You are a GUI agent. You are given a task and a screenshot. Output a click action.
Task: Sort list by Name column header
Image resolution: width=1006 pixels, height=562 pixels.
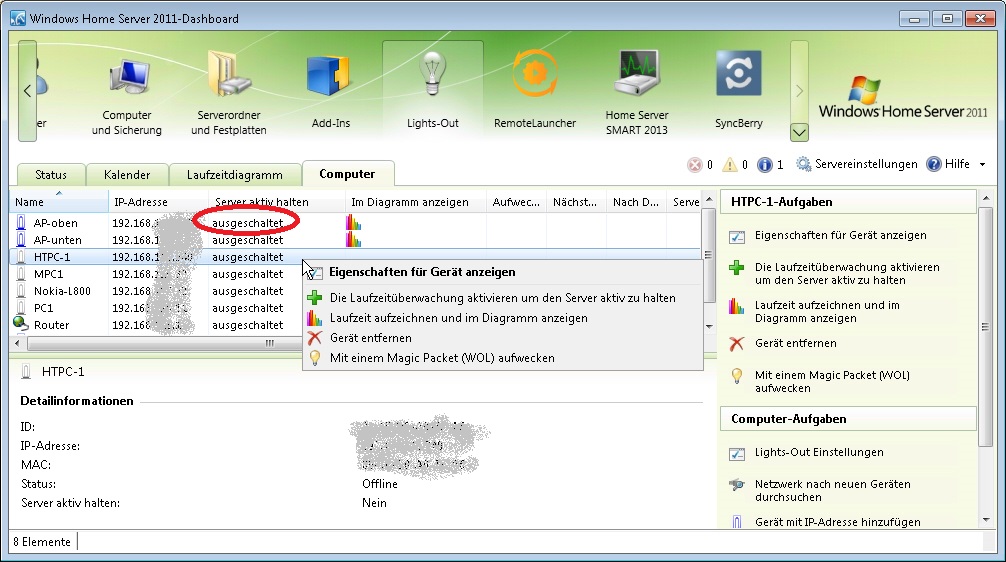[x=59, y=201]
